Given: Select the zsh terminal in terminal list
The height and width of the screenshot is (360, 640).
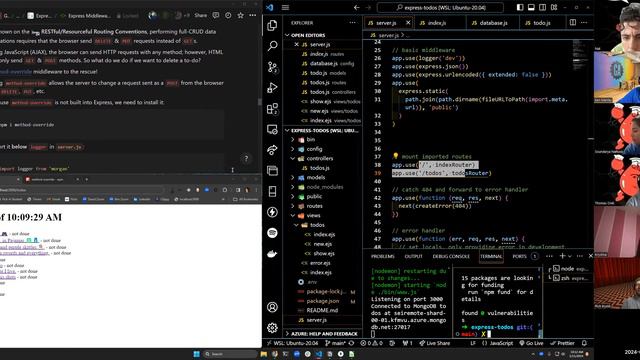Looking at the screenshot, I should click(571, 278).
